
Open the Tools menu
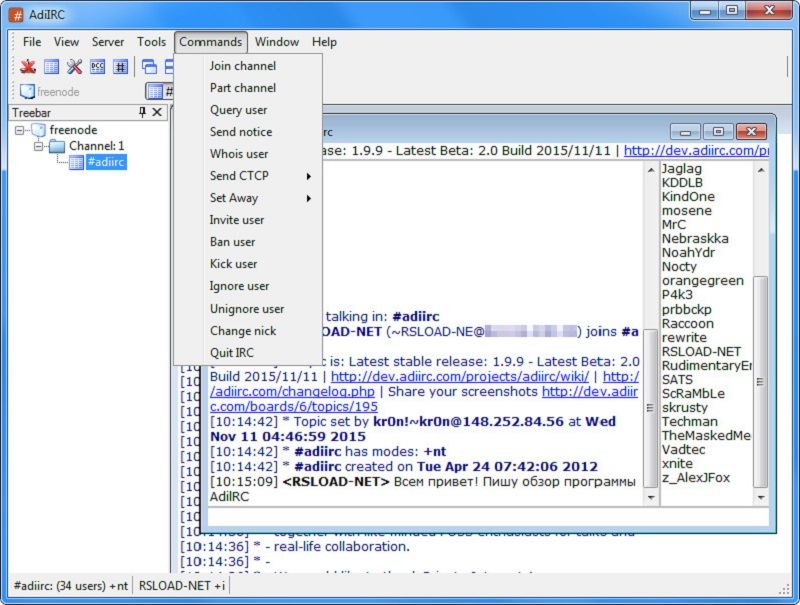pyautogui.click(x=151, y=42)
